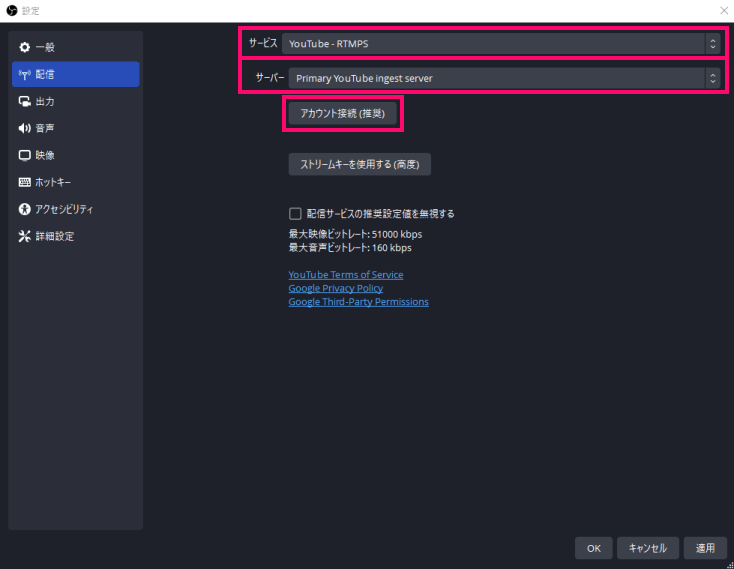The height and width of the screenshot is (569, 734).
Task: Click the サーバー field label
Action: (270, 78)
